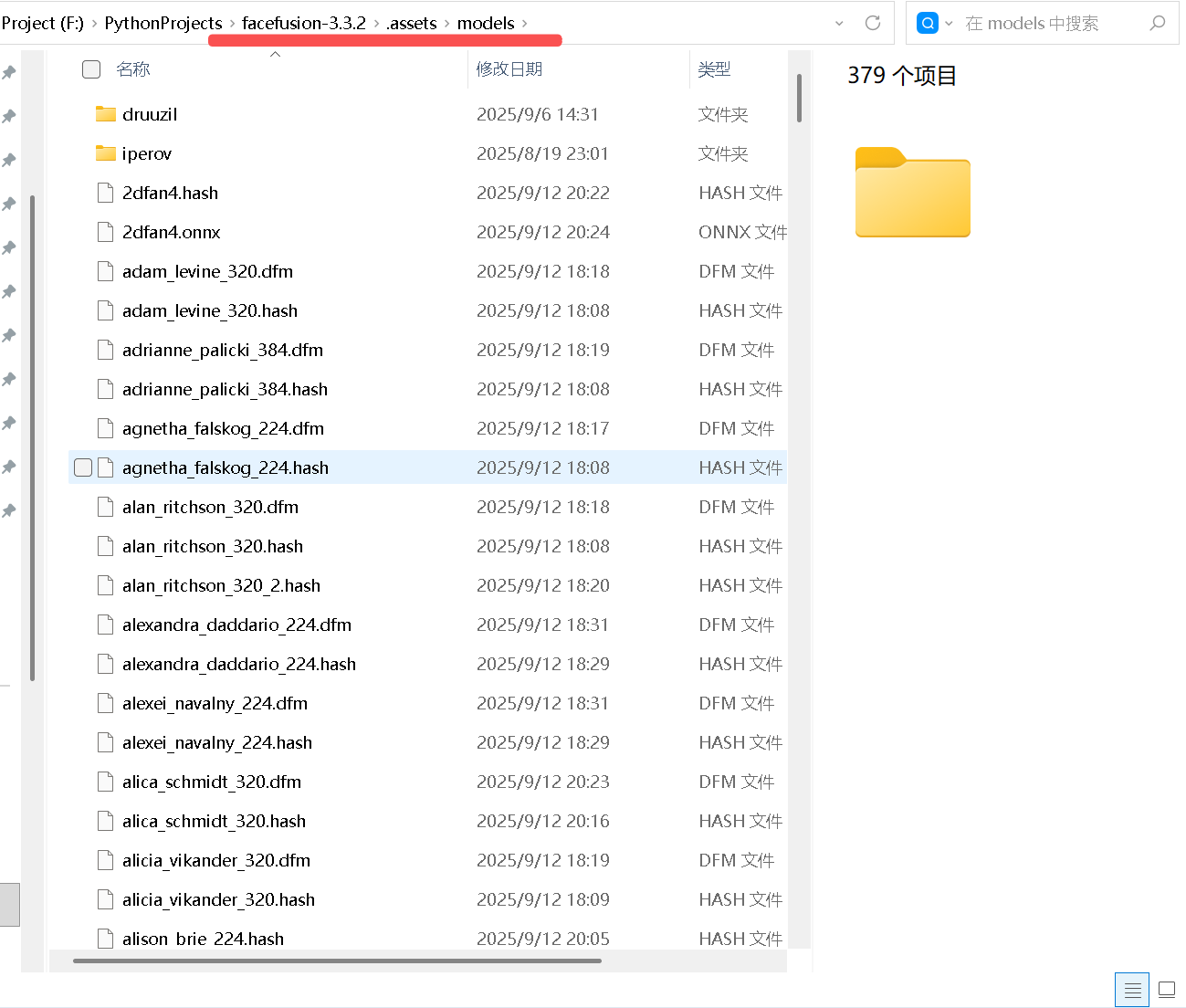The image size is (1186, 1008).
Task: Expand the chevron after .assets in the path
Action: point(447,23)
